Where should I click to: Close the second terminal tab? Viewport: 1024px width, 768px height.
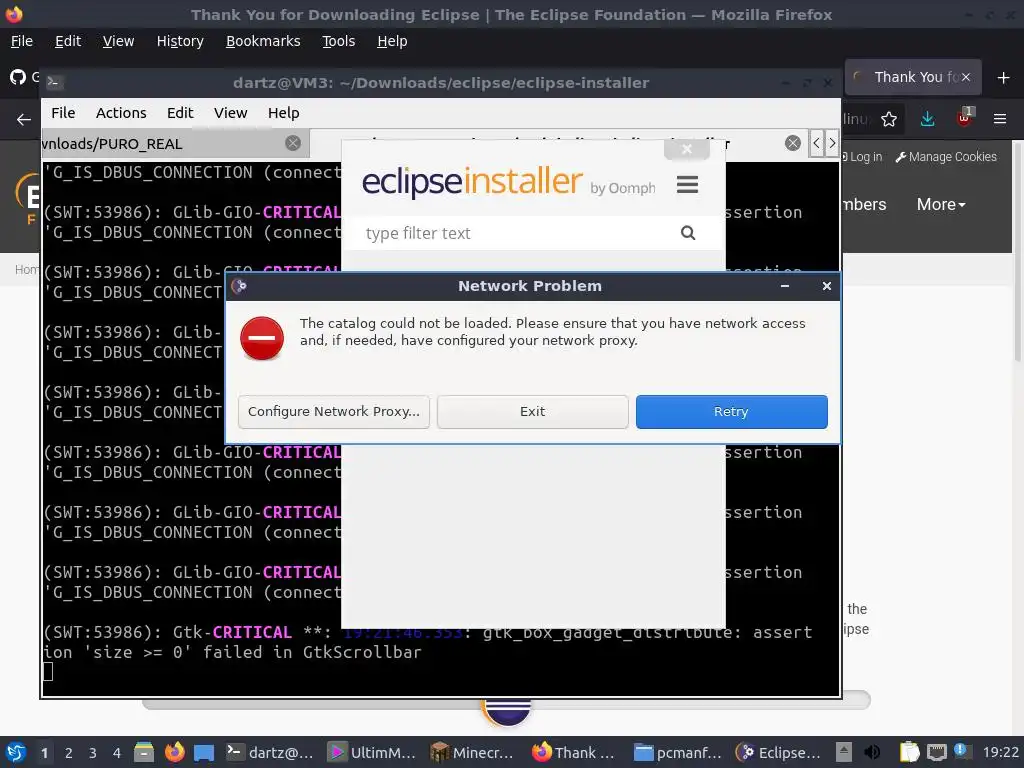tap(793, 143)
